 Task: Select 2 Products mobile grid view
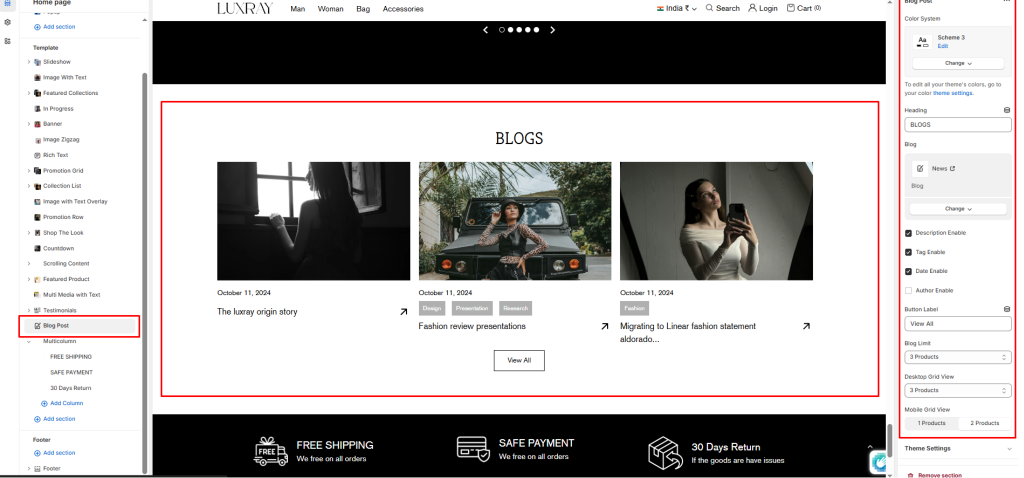pos(985,423)
